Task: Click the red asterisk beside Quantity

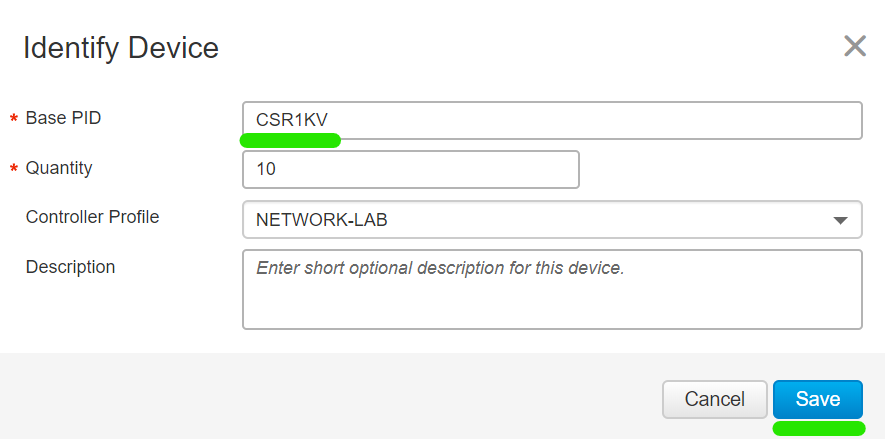Action: [x=14, y=169]
